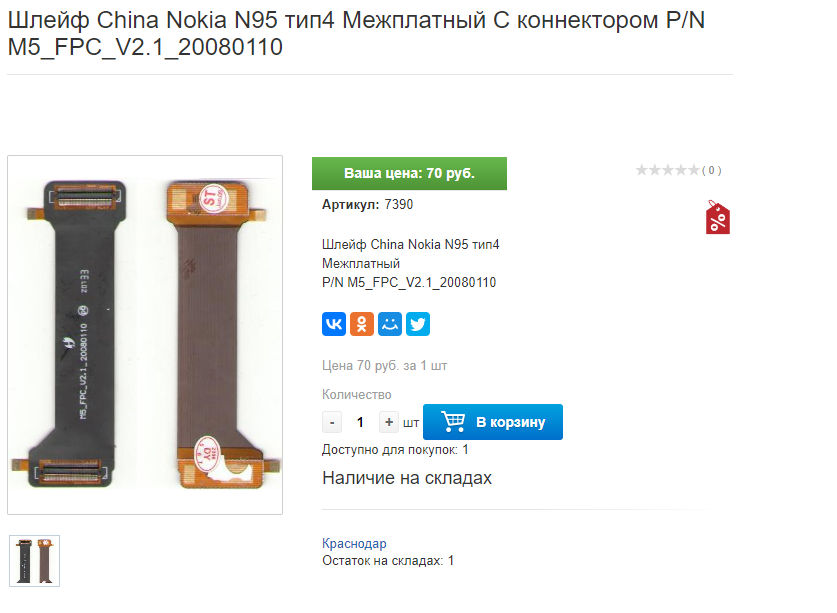Share product on VK social network
This screenshot has width=837, height=613.
pyautogui.click(x=334, y=324)
